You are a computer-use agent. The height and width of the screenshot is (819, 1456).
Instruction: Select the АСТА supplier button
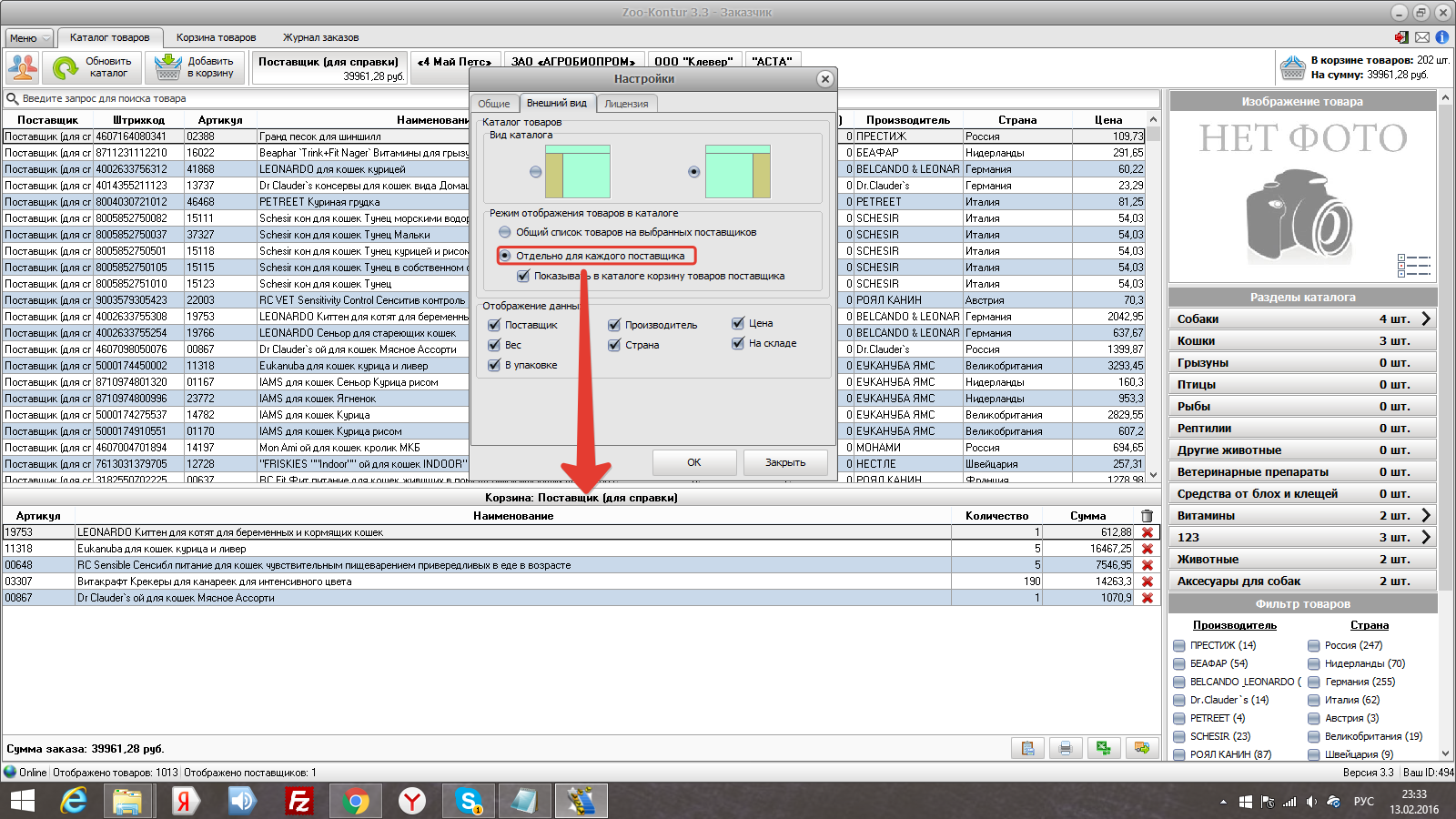click(x=772, y=61)
